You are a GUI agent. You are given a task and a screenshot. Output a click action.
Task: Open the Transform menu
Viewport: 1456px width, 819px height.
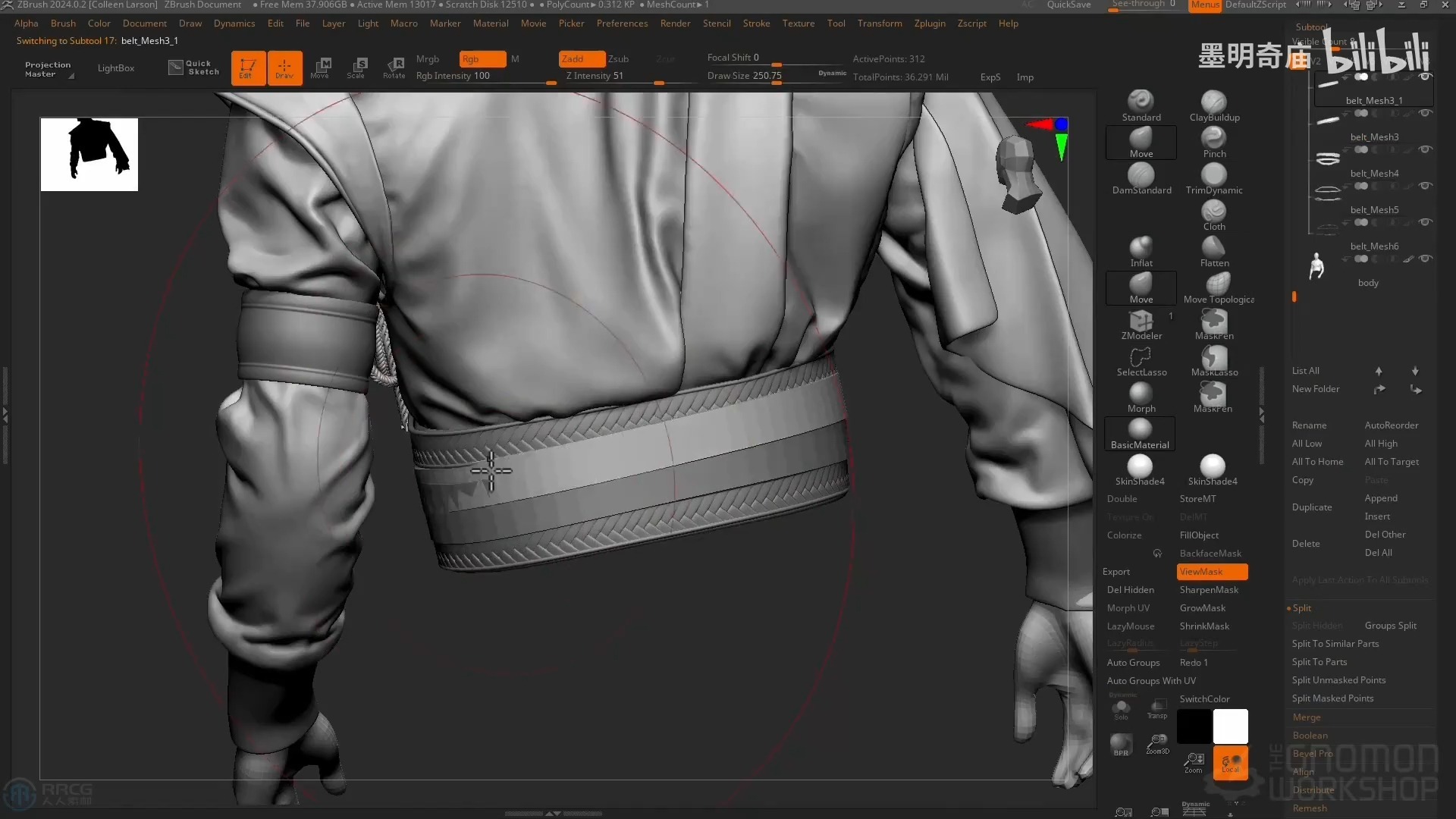coord(880,24)
